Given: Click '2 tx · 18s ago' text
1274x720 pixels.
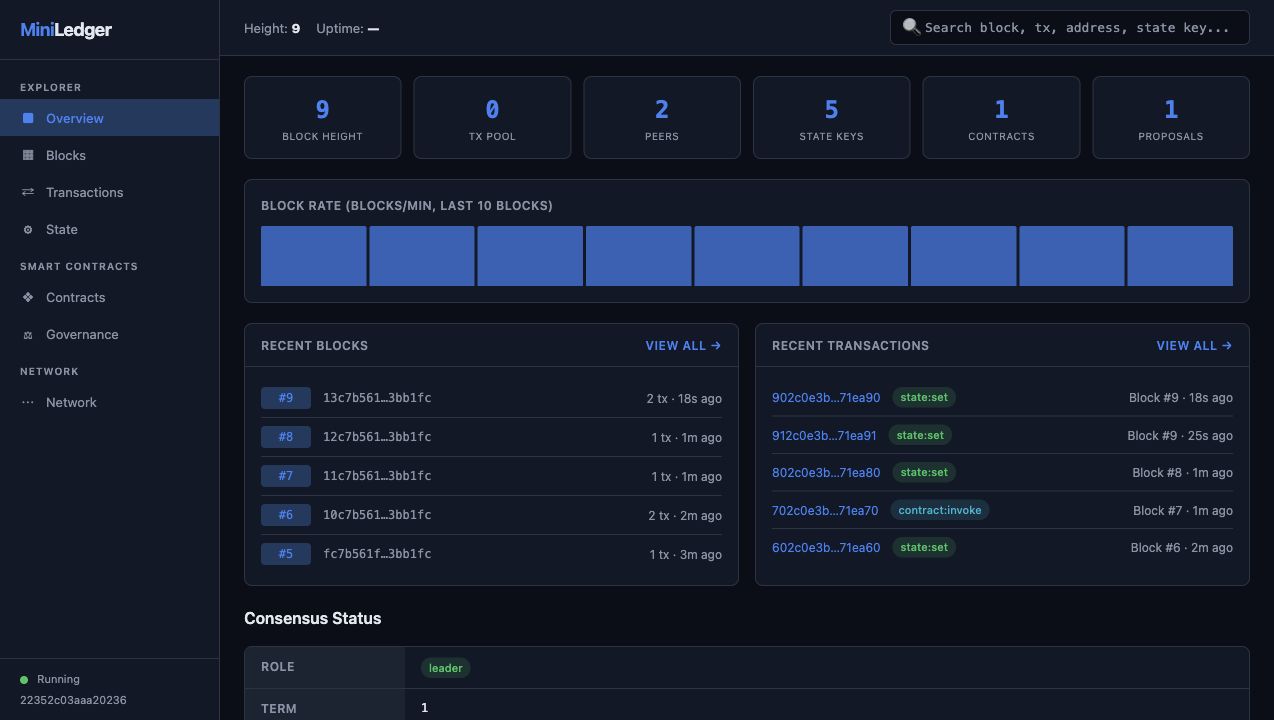Looking at the screenshot, I should coord(684,398).
